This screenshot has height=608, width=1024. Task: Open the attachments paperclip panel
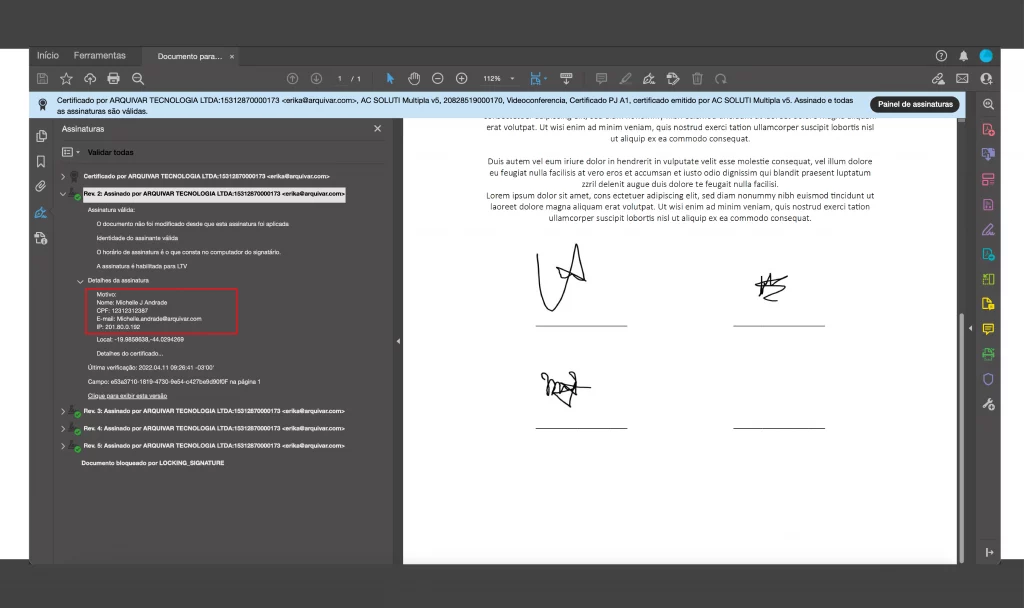click(41, 186)
